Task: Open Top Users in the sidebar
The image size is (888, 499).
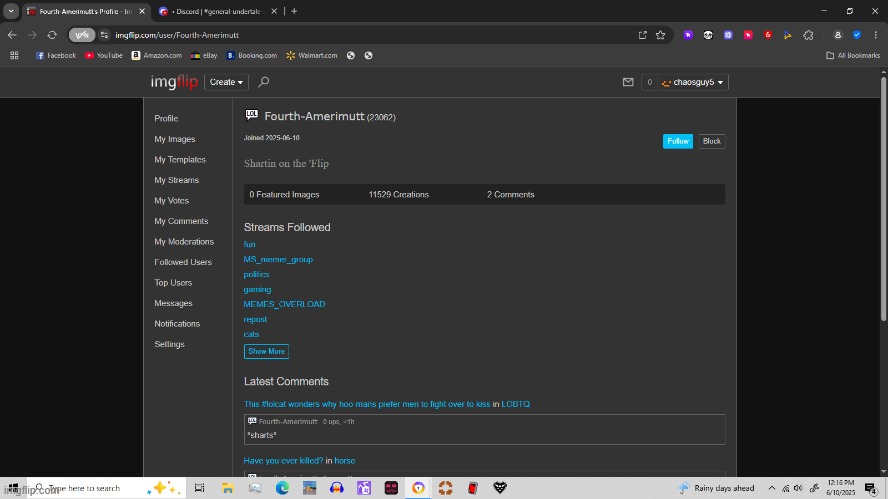Action: pyautogui.click(x=173, y=283)
